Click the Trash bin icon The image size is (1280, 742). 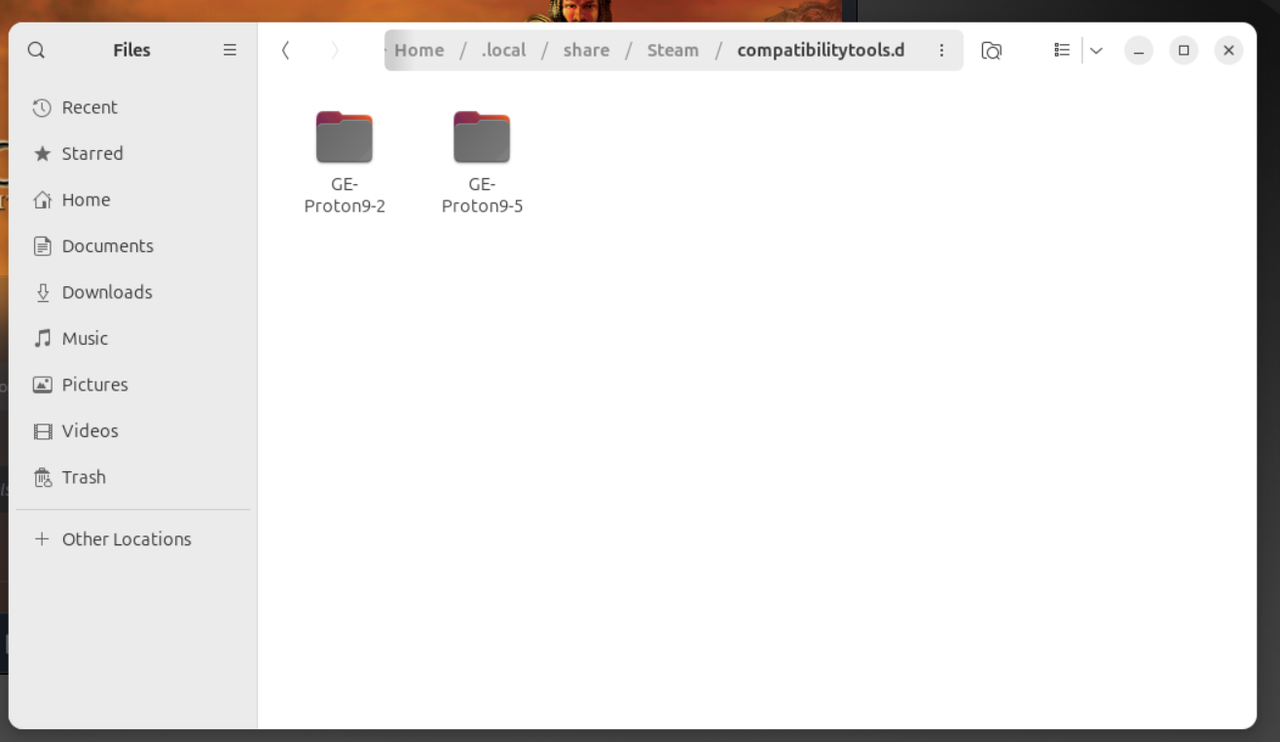(42, 477)
